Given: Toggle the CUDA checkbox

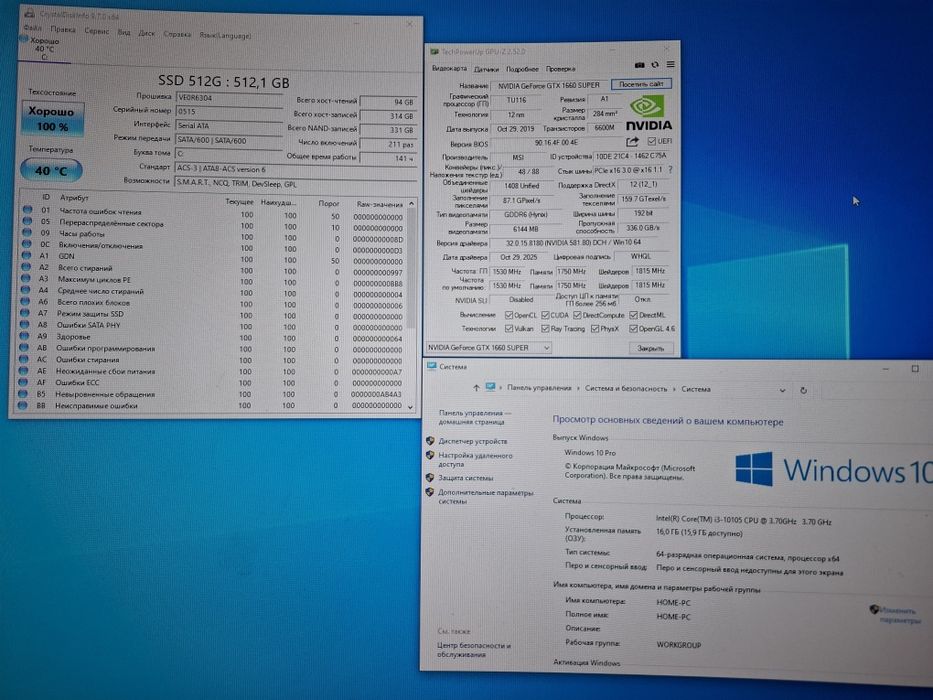Looking at the screenshot, I should tap(545, 315).
